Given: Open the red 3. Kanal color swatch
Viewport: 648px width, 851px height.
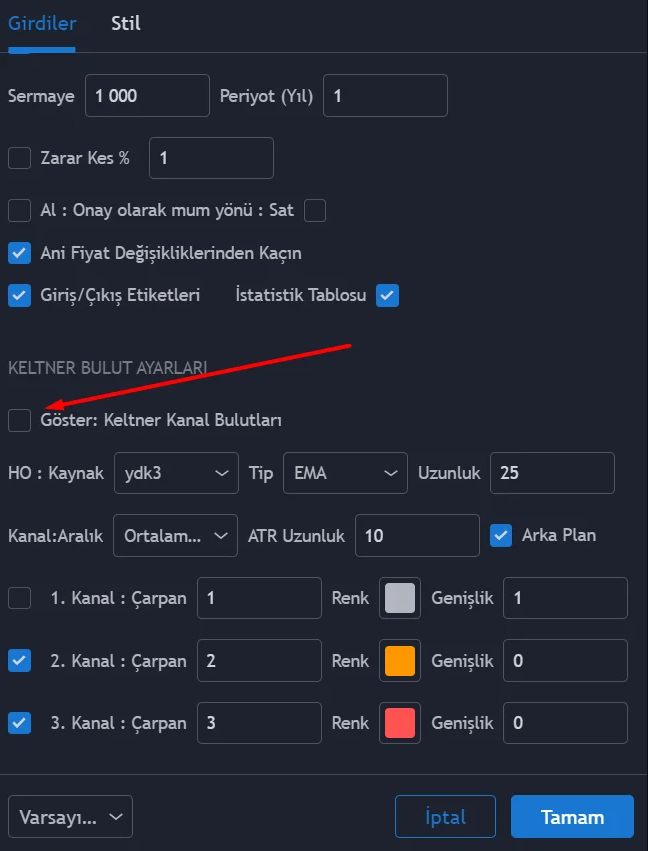Looking at the screenshot, I should [x=400, y=722].
